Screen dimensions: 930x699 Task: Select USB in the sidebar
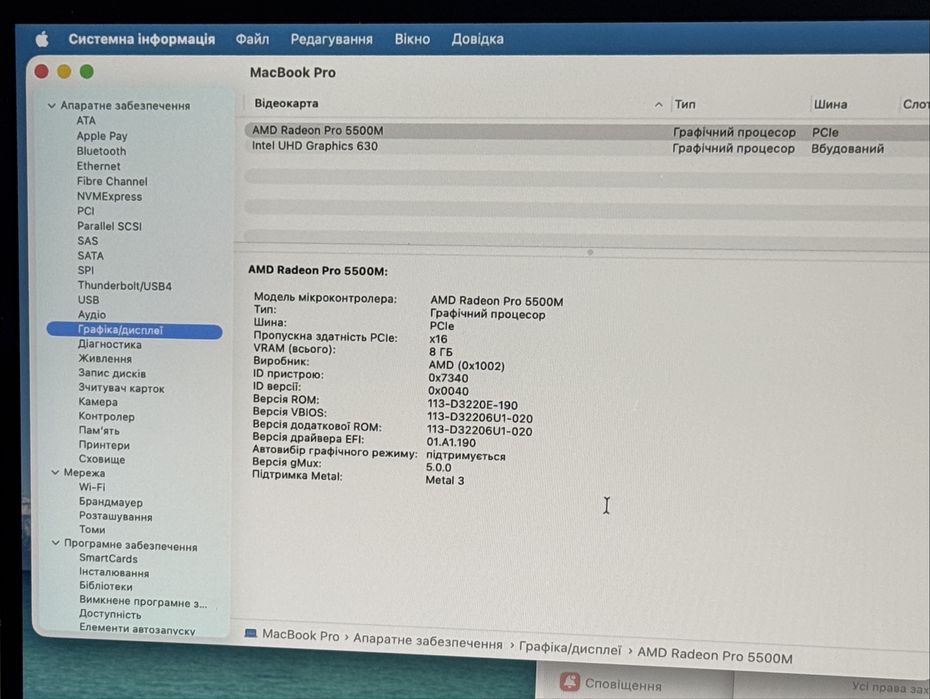[88, 300]
